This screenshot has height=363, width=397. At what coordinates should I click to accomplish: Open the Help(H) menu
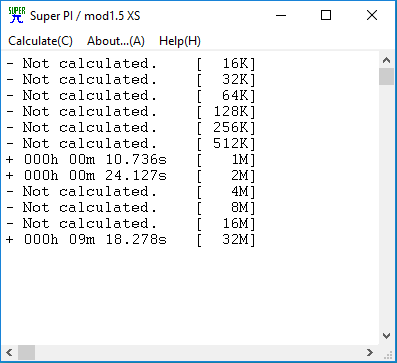pos(180,41)
